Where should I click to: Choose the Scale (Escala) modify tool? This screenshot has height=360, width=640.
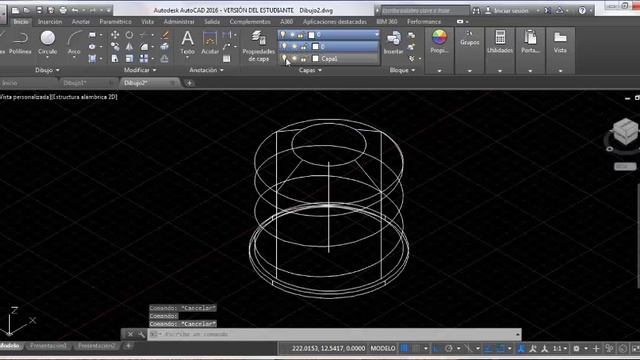click(x=129, y=59)
